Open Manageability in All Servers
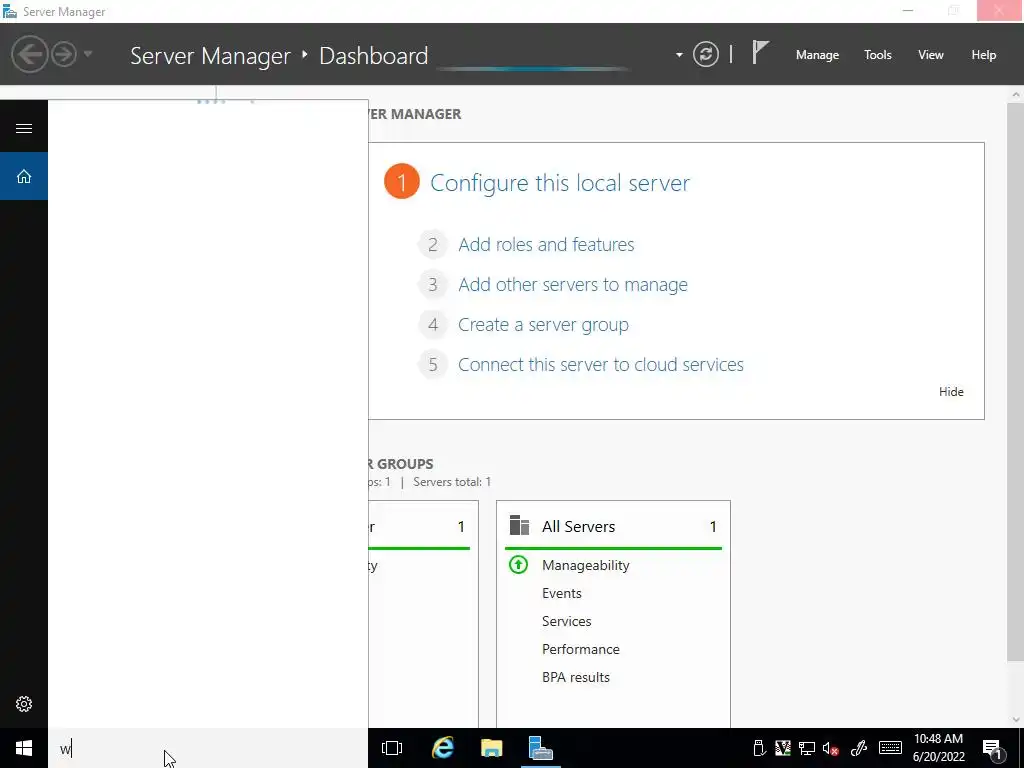Viewport: 1024px width, 768px height. [x=585, y=566]
